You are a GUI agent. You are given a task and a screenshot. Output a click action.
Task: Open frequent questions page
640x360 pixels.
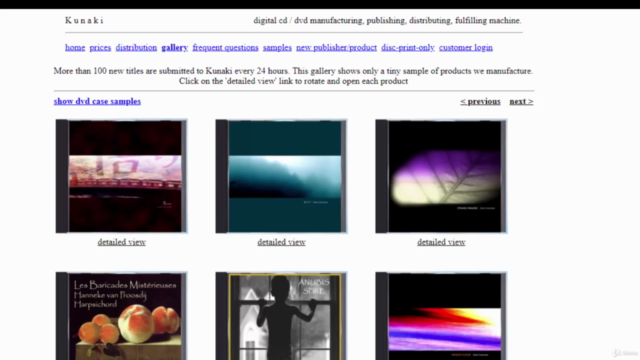coord(225,47)
